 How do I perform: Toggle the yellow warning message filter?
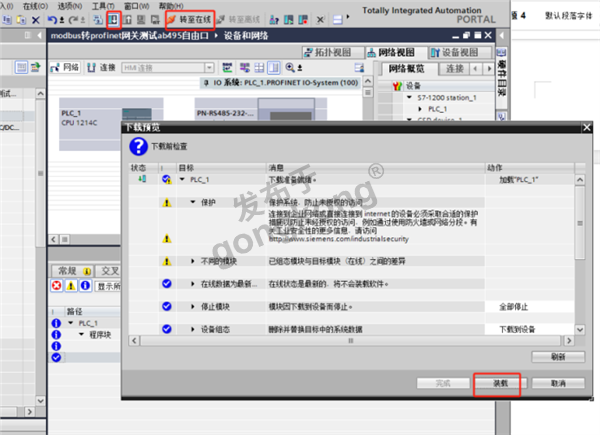click(x=71, y=286)
